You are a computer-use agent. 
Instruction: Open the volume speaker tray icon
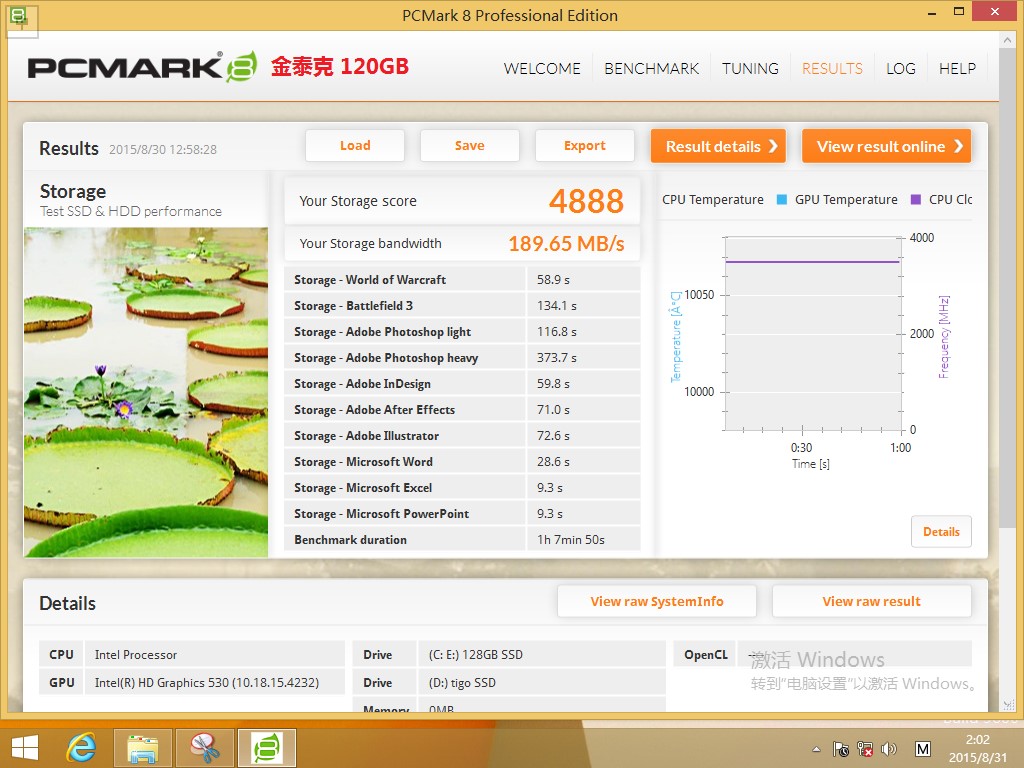click(889, 749)
